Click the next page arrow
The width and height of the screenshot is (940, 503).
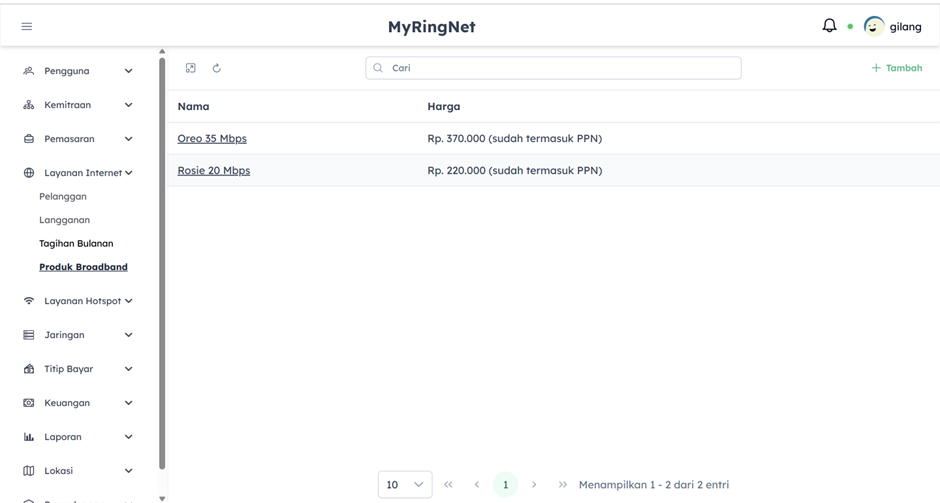pos(534,485)
